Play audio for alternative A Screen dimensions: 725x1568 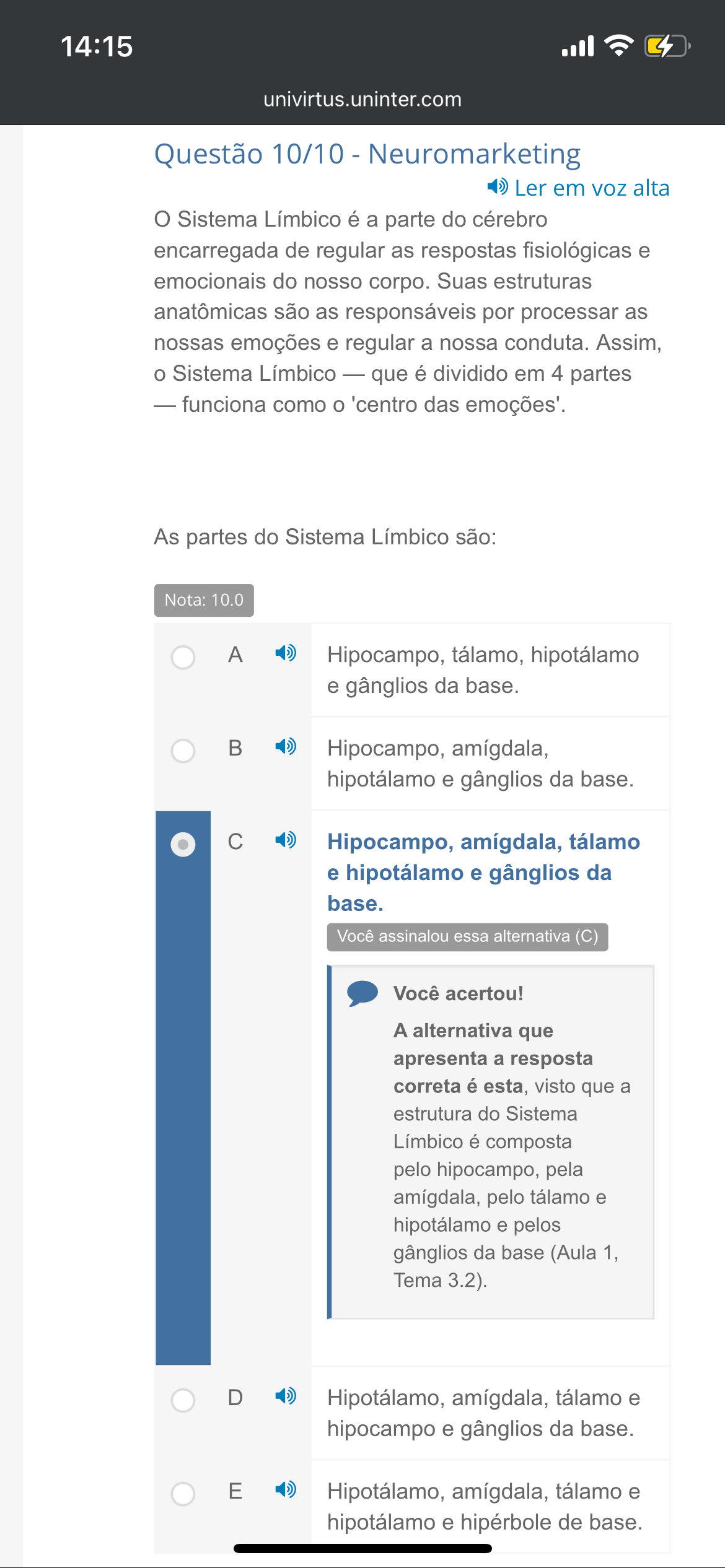point(286,653)
